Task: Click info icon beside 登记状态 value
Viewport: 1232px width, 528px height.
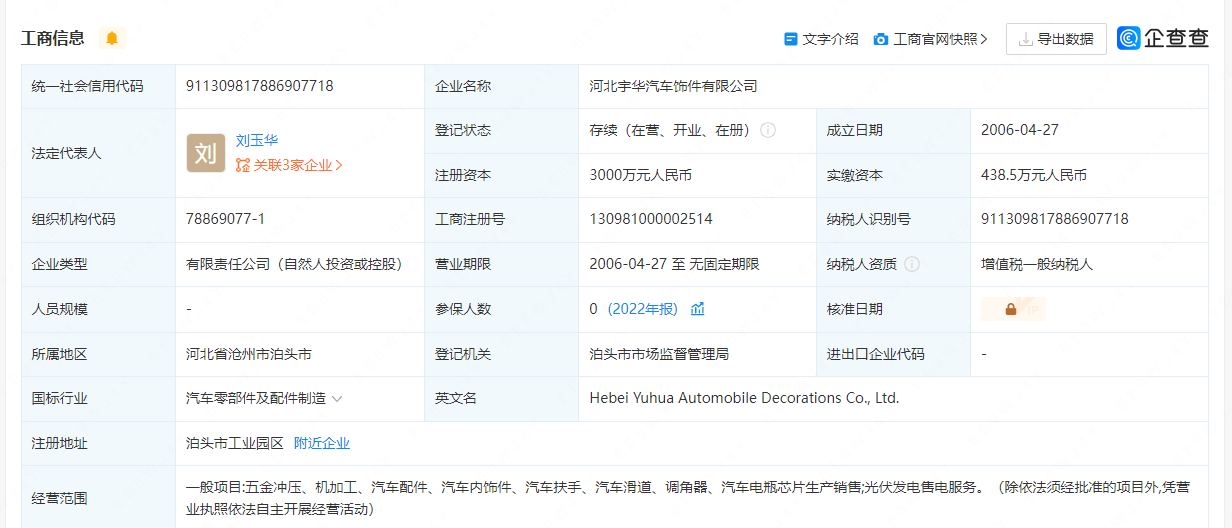Action: 768,130
